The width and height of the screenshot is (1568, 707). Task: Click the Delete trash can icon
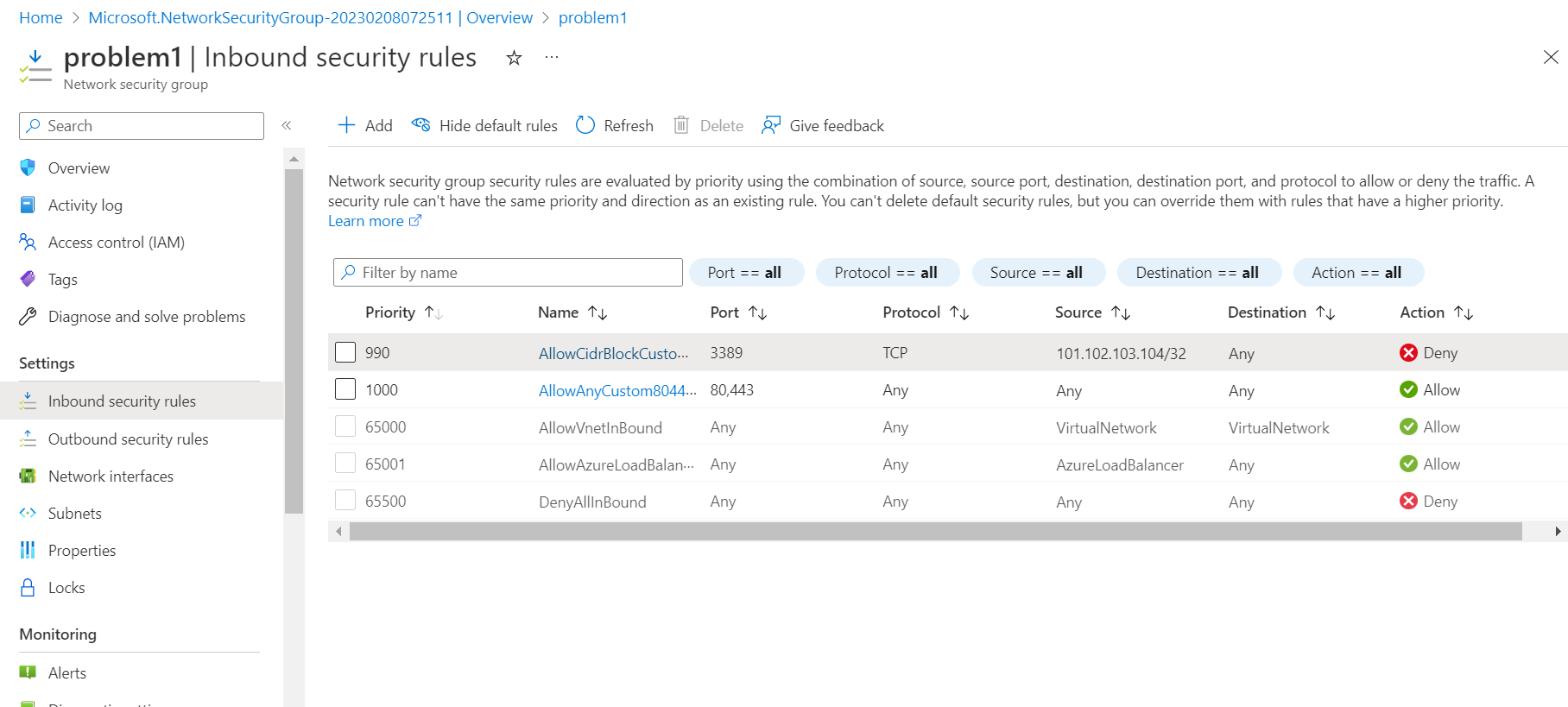681,125
